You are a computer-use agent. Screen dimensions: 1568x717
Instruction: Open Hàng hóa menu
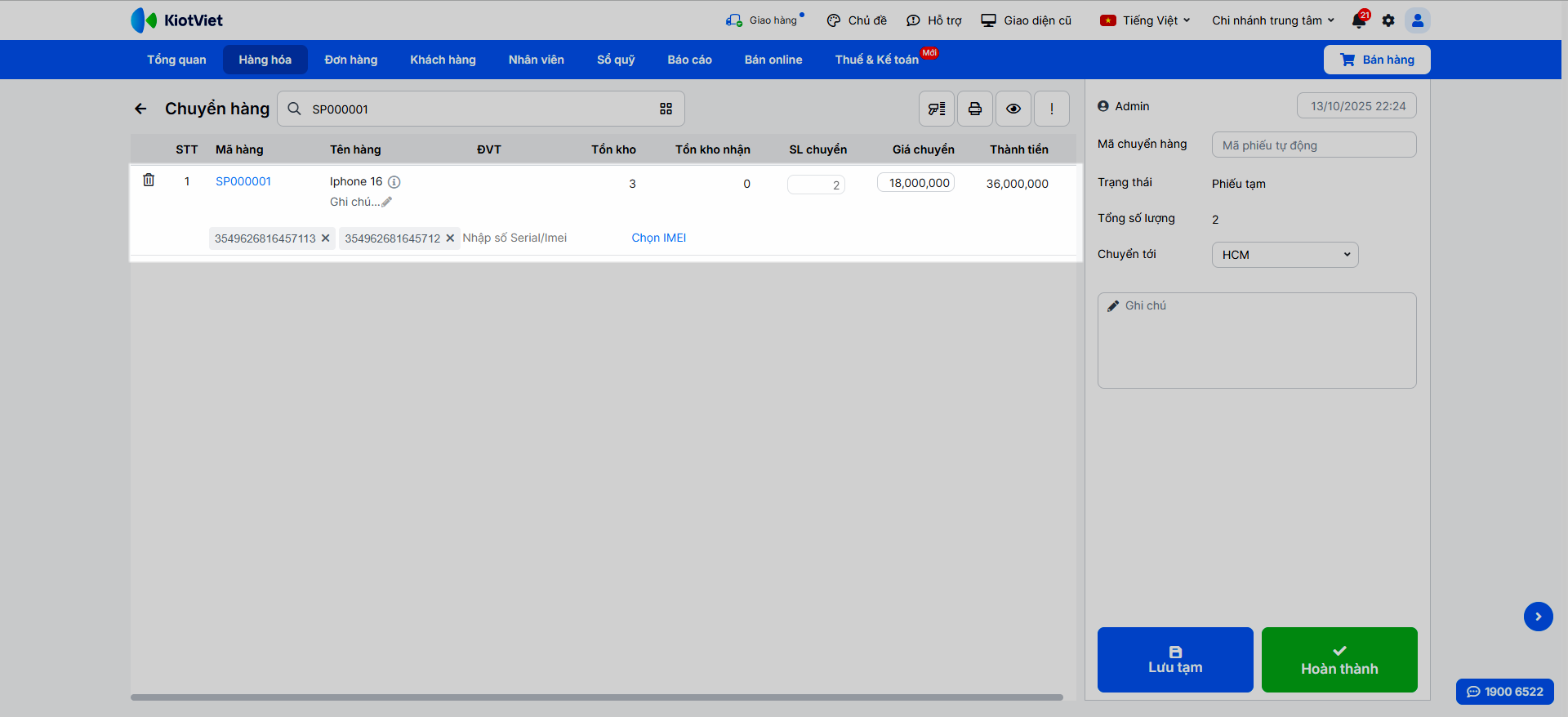pos(265,60)
